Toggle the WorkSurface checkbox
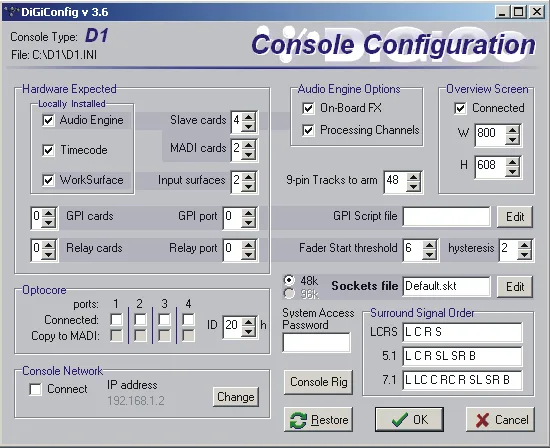Viewport: 550px width, 448px height. click(x=48, y=180)
